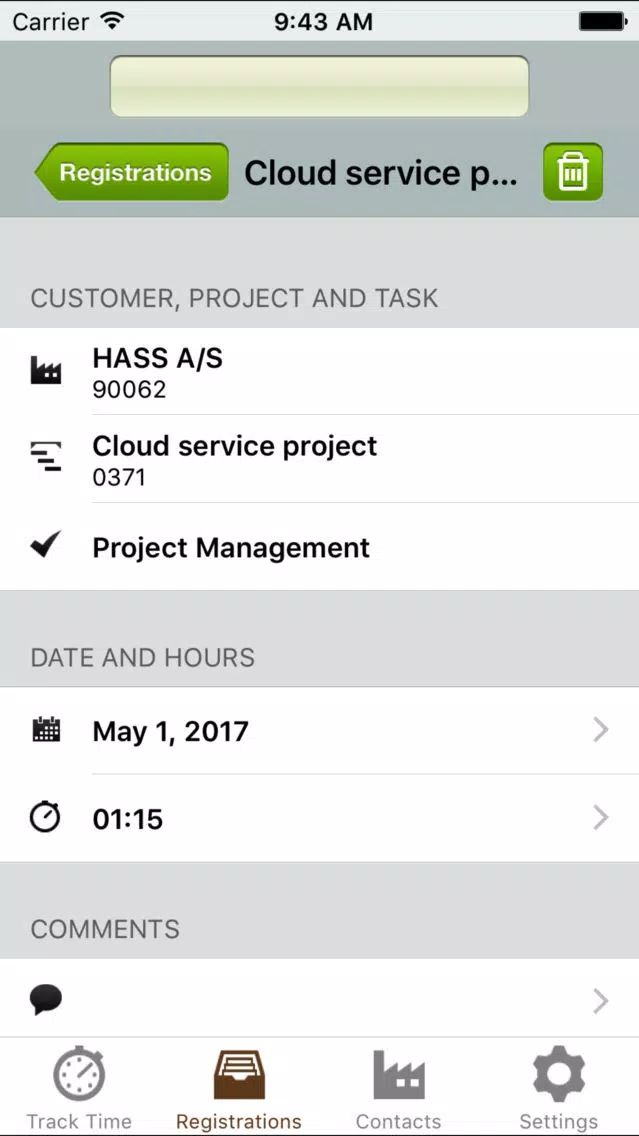
Task: Click the stopwatch icon next to 01:15
Action: [x=45, y=817]
